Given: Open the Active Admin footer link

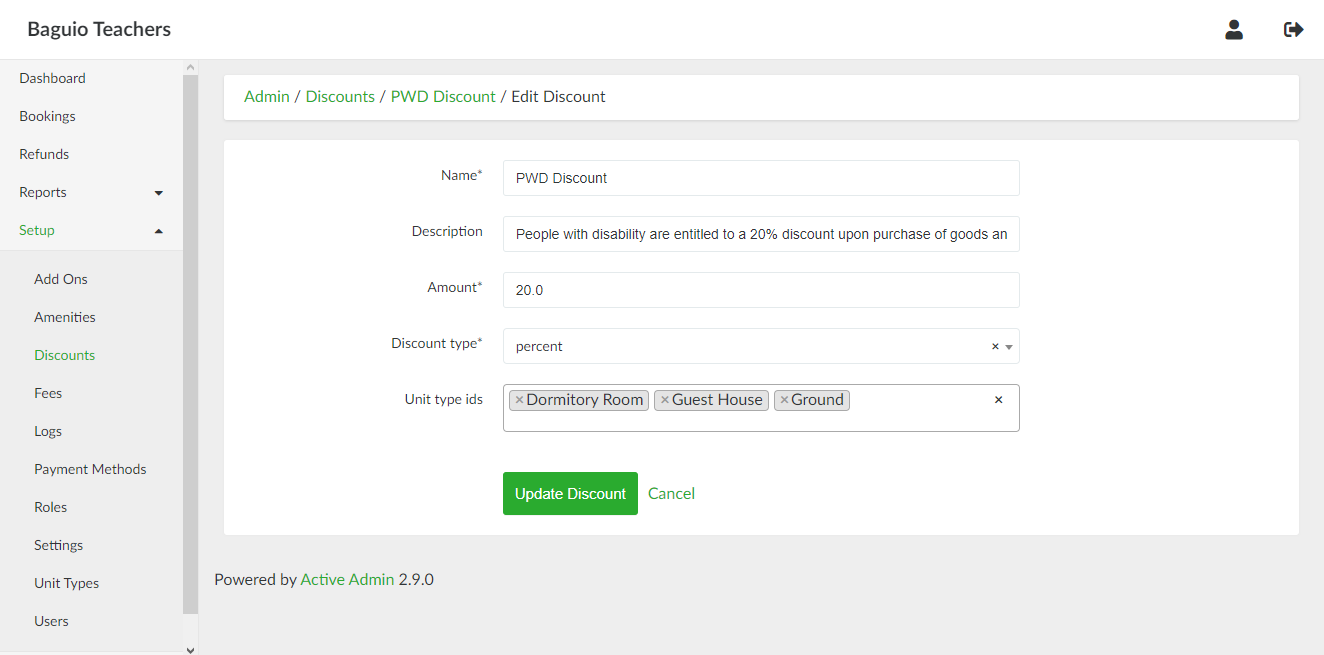Looking at the screenshot, I should [x=347, y=579].
